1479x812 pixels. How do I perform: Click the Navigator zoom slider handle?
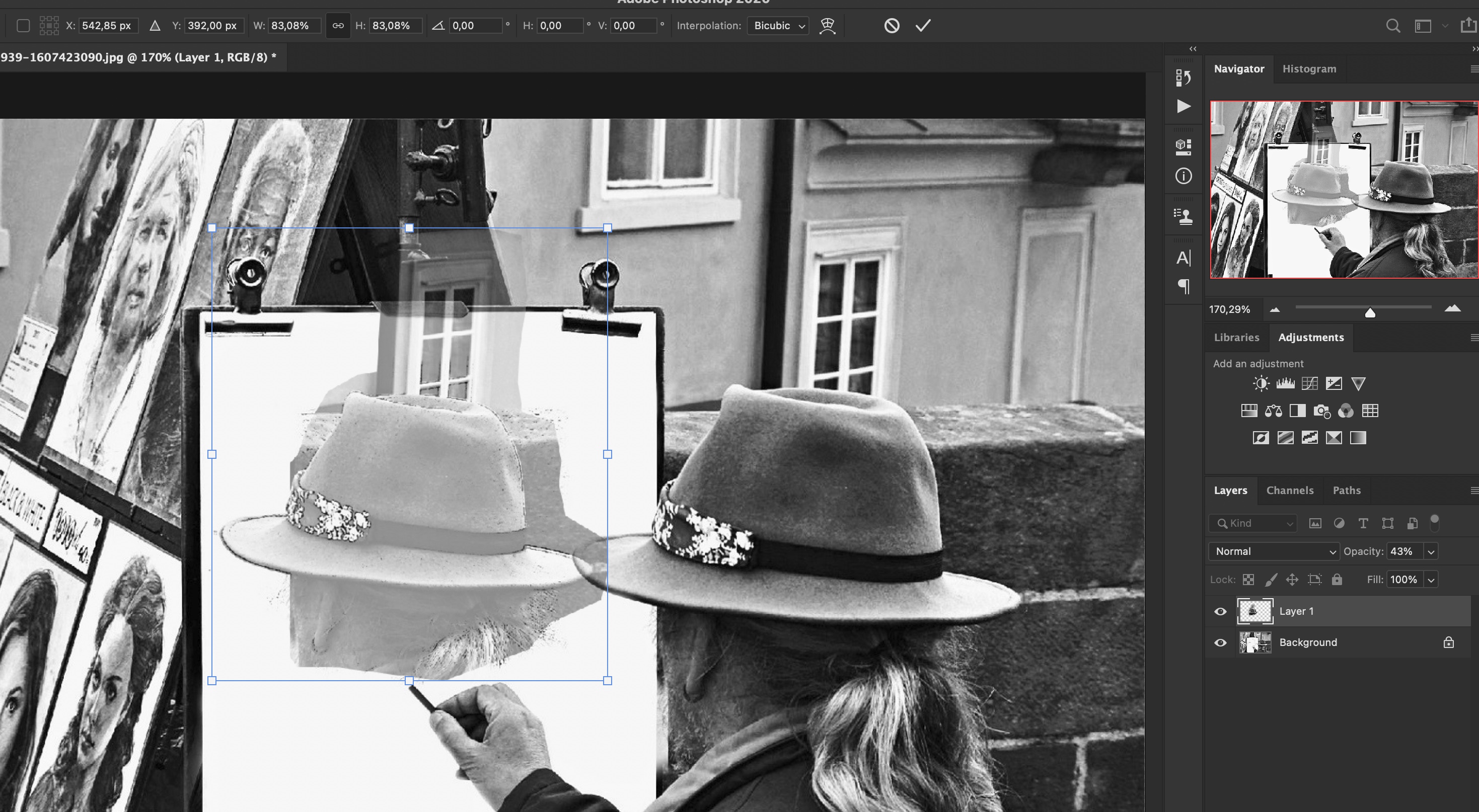[x=1370, y=312]
